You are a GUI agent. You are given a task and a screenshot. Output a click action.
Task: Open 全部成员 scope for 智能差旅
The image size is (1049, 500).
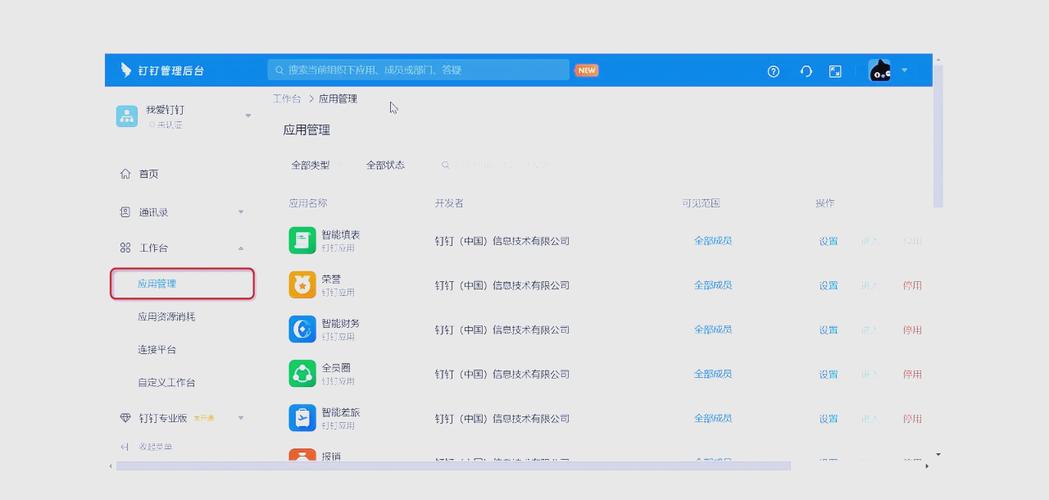click(x=712, y=418)
